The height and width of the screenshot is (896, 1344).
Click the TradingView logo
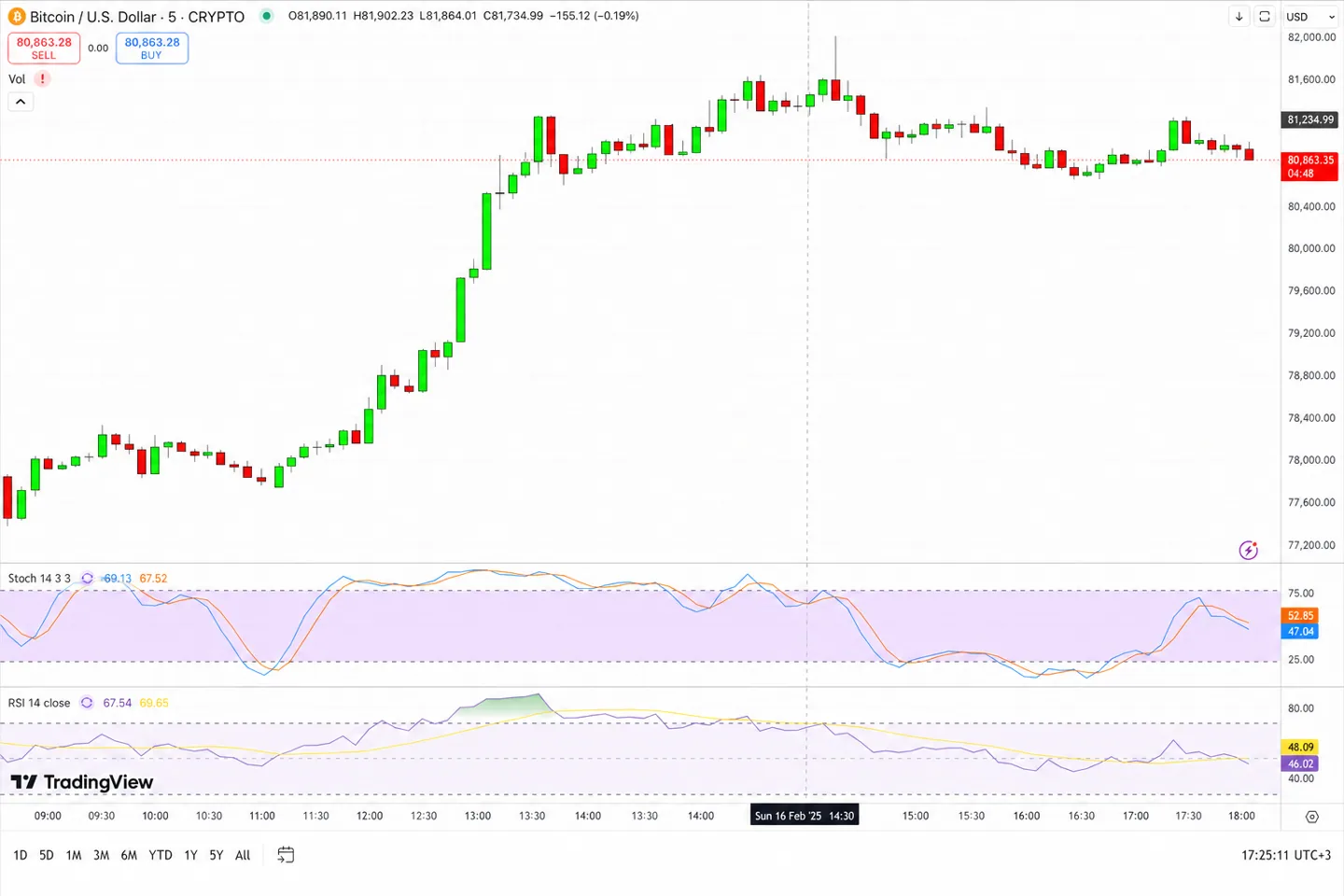click(x=82, y=782)
